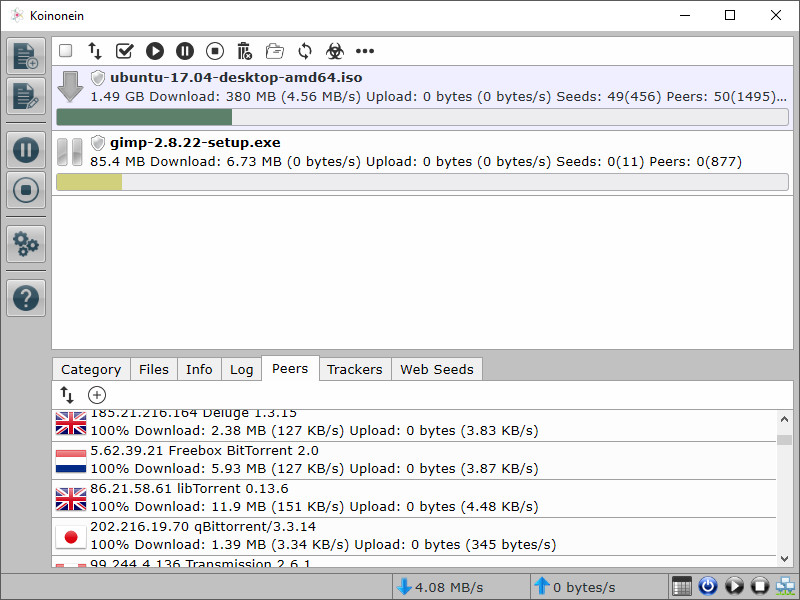Pause selected torrents with toolbar pause icon
800x600 pixels.
click(185, 51)
